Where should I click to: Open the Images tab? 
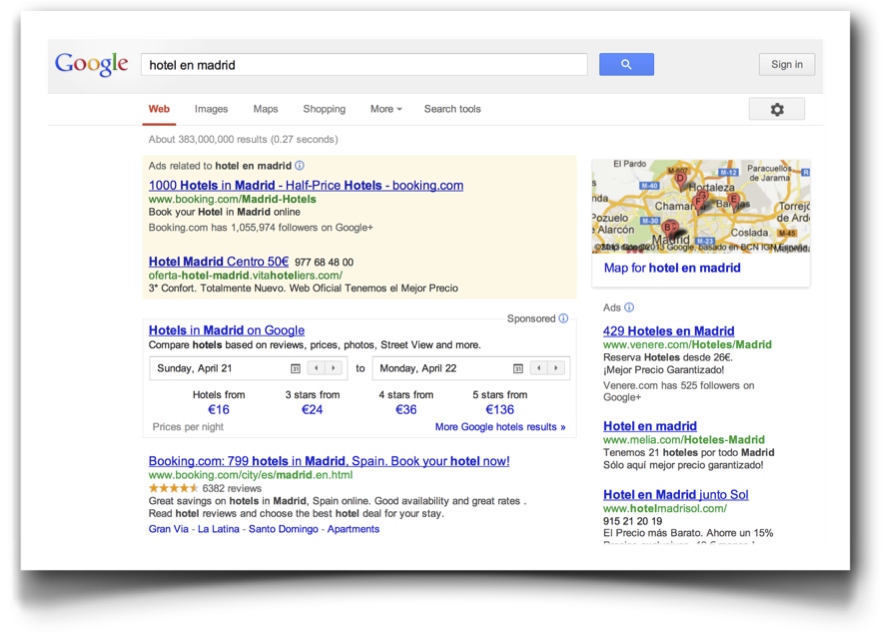(211, 109)
